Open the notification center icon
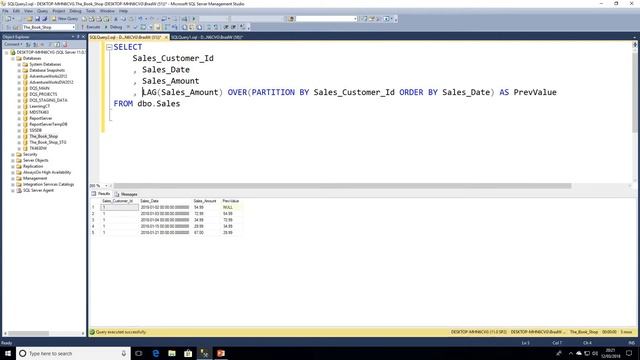Screen dimensions: 640x360 point(629,353)
